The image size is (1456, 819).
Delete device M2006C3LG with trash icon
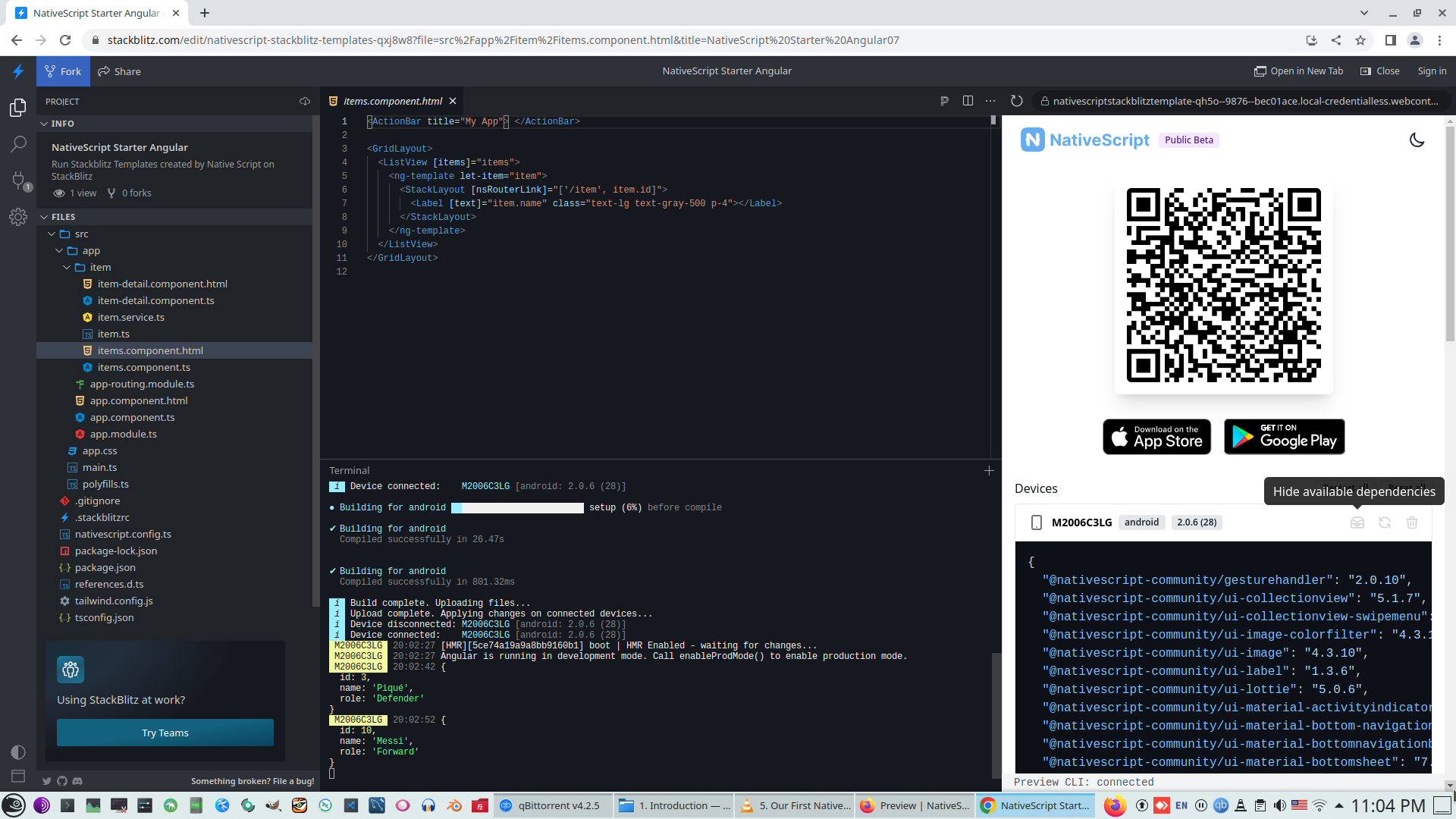pos(1411,522)
